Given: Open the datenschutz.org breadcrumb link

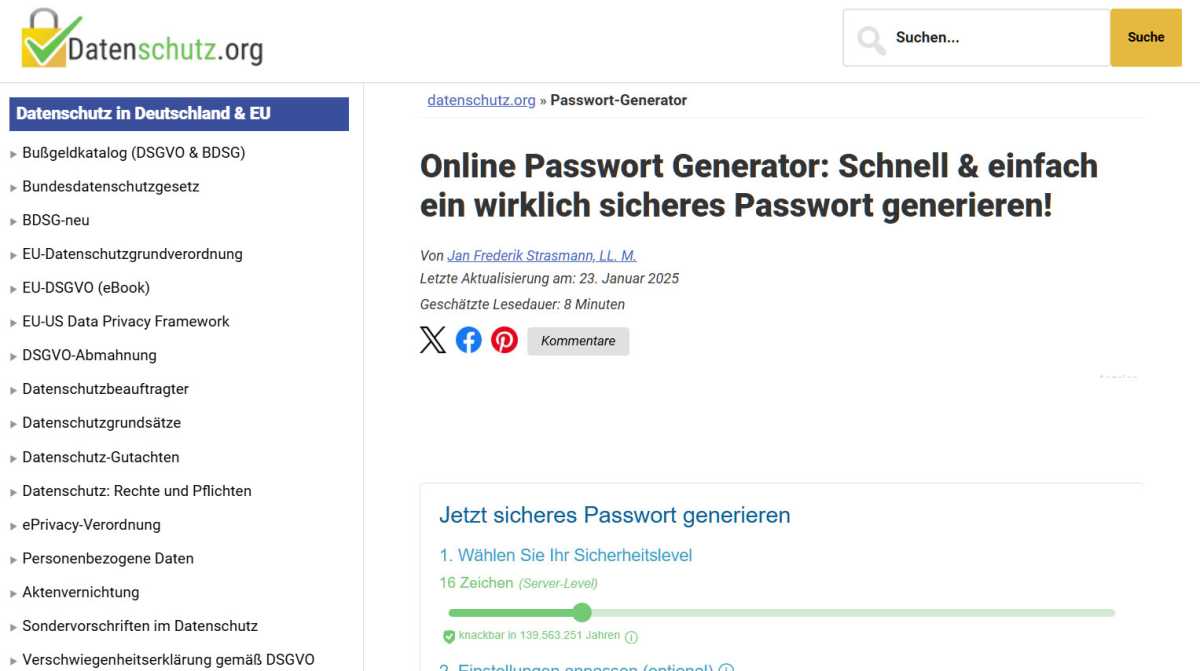Looking at the screenshot, I should (x=480, y=100).
